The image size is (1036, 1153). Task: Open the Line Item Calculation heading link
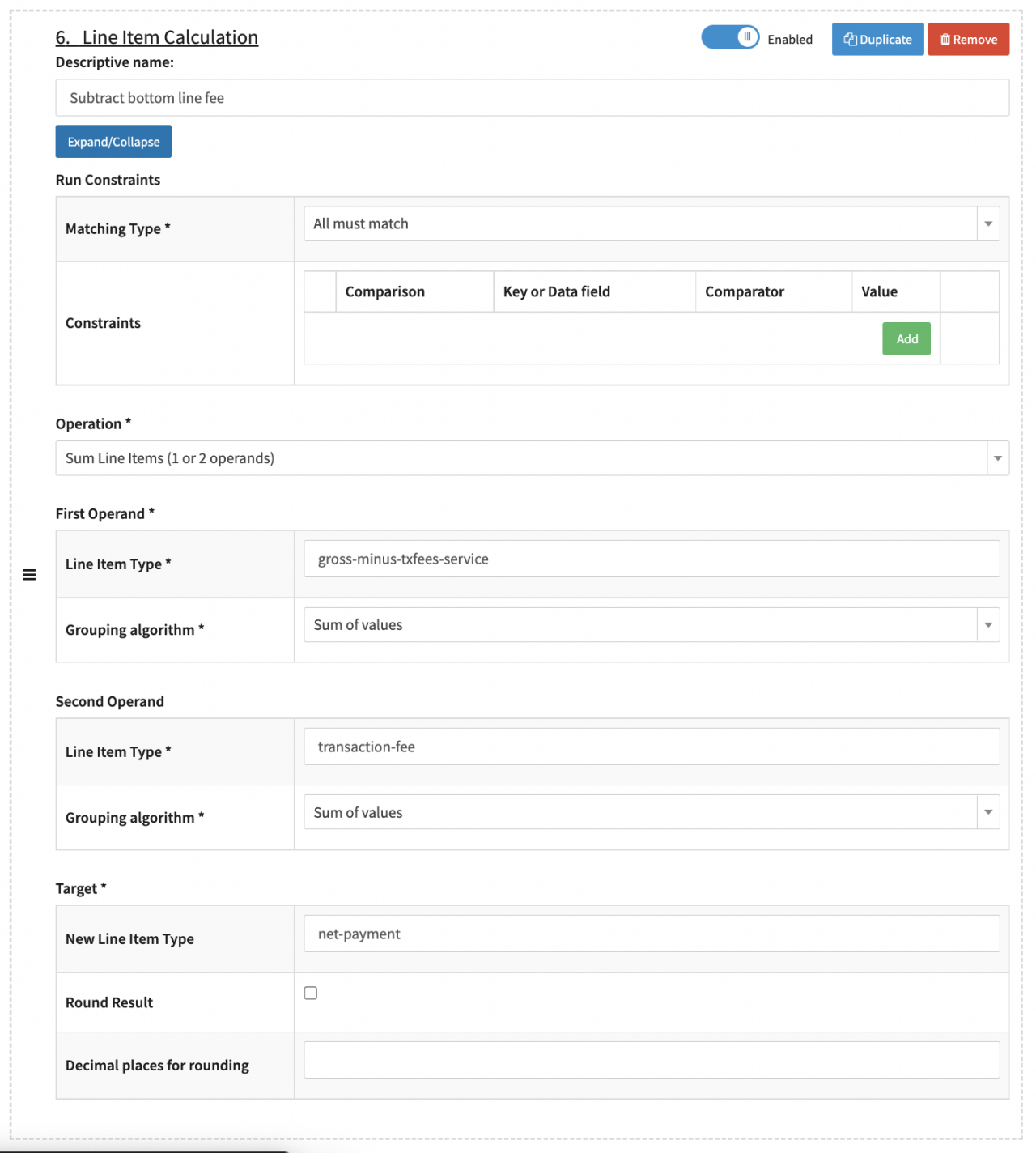coord(157,38)
